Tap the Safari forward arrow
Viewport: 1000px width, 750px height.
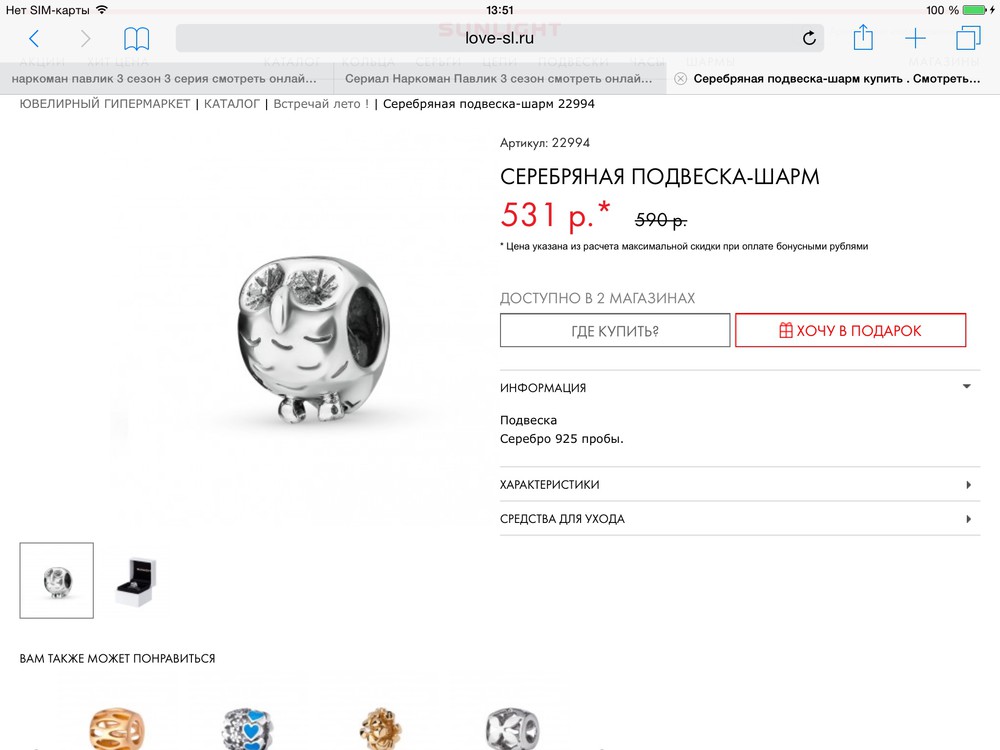click(85, 39)
